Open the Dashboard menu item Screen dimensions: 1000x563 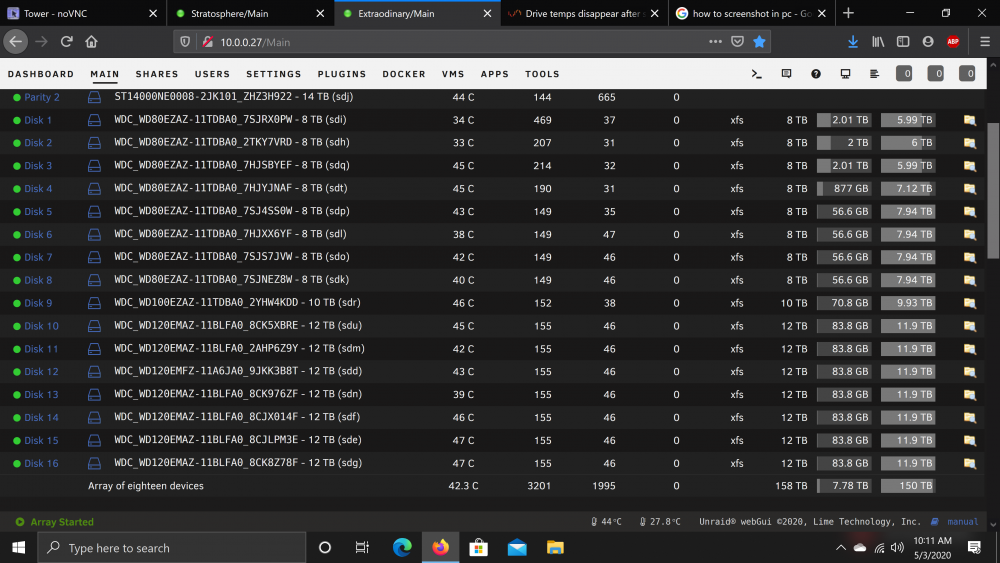point(41,74)
